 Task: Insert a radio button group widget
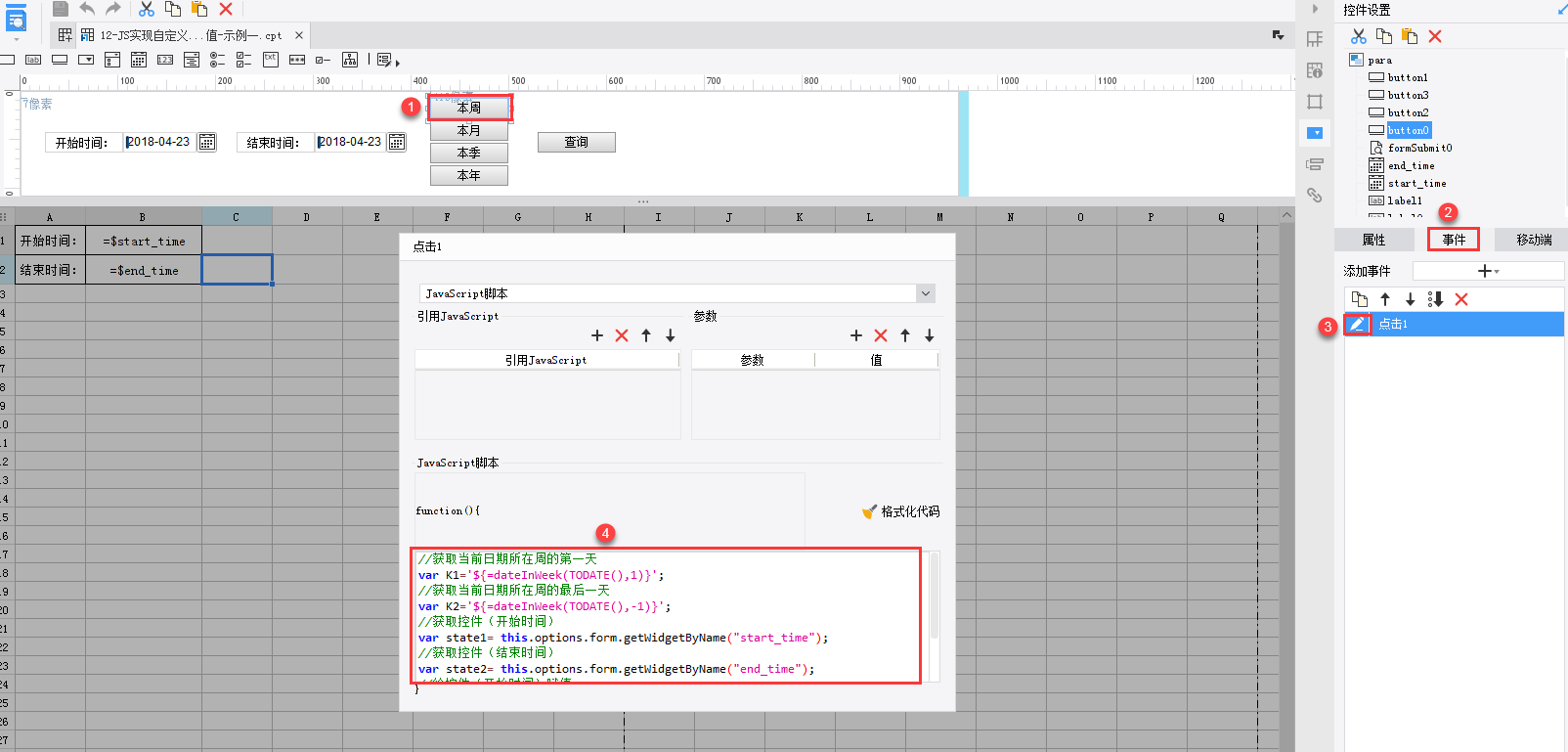click(x=218, y=60)
